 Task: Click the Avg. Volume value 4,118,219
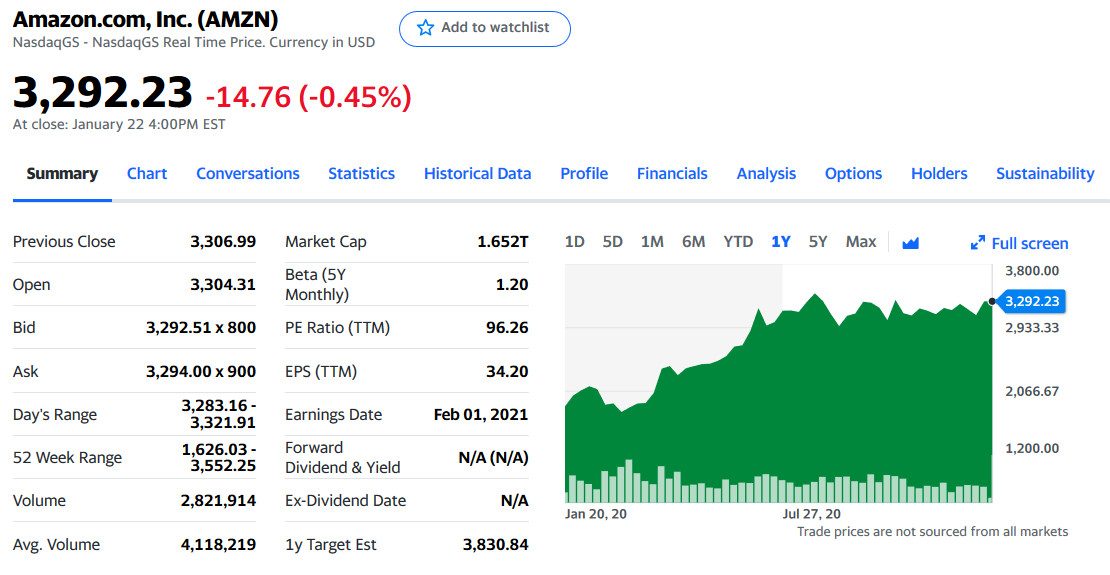click(x=219, y=545)
